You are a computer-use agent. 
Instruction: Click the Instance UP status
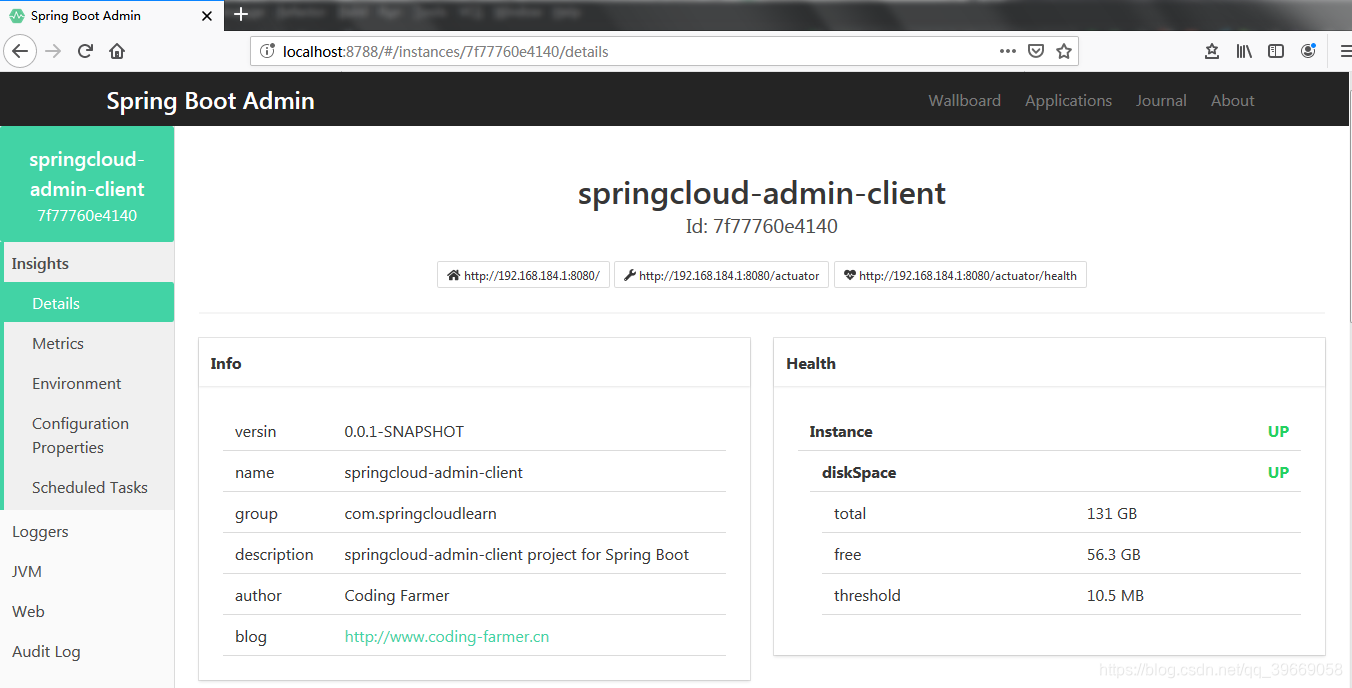click(1278, 432)
